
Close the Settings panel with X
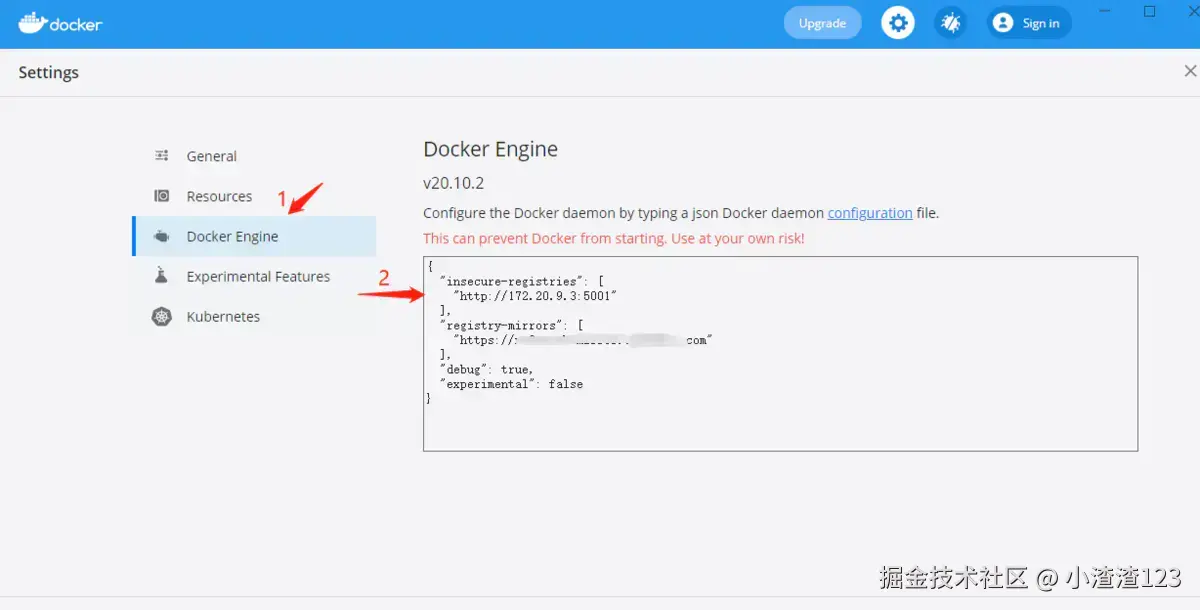pos(1190,71)
